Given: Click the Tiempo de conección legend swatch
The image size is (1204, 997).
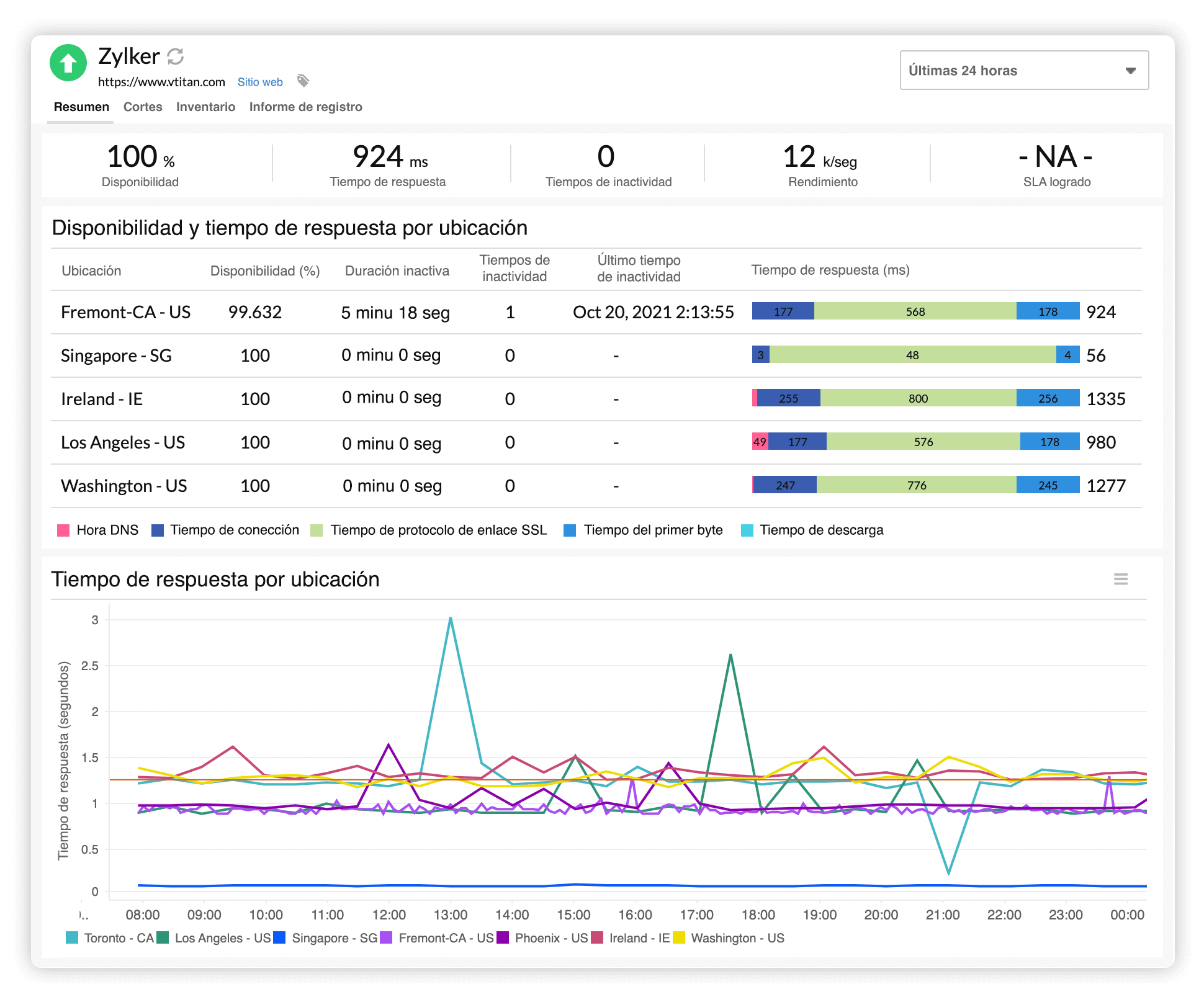Looking at the screenshot, I should pyautogui.click(x=158, y=530).
